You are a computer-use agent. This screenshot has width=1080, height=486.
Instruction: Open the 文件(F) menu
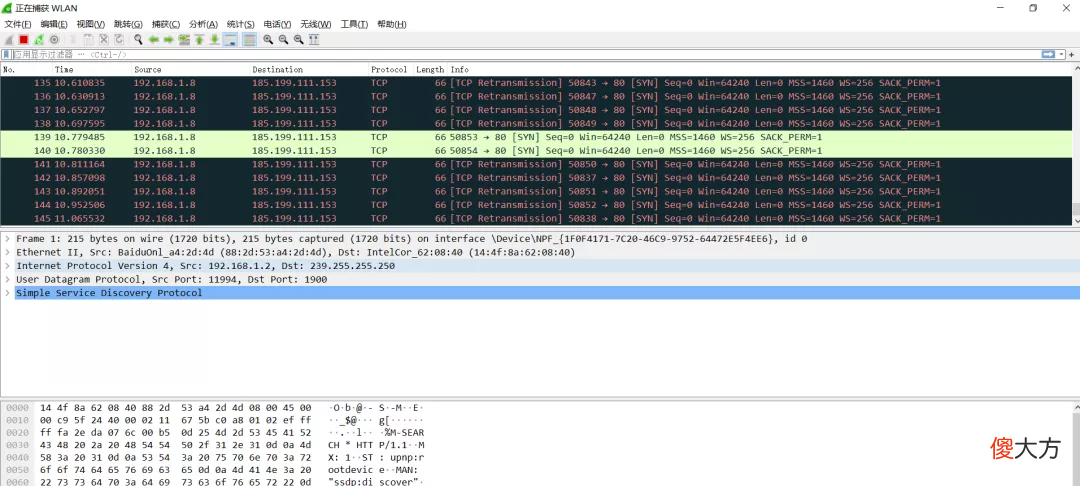pos(18,24)
